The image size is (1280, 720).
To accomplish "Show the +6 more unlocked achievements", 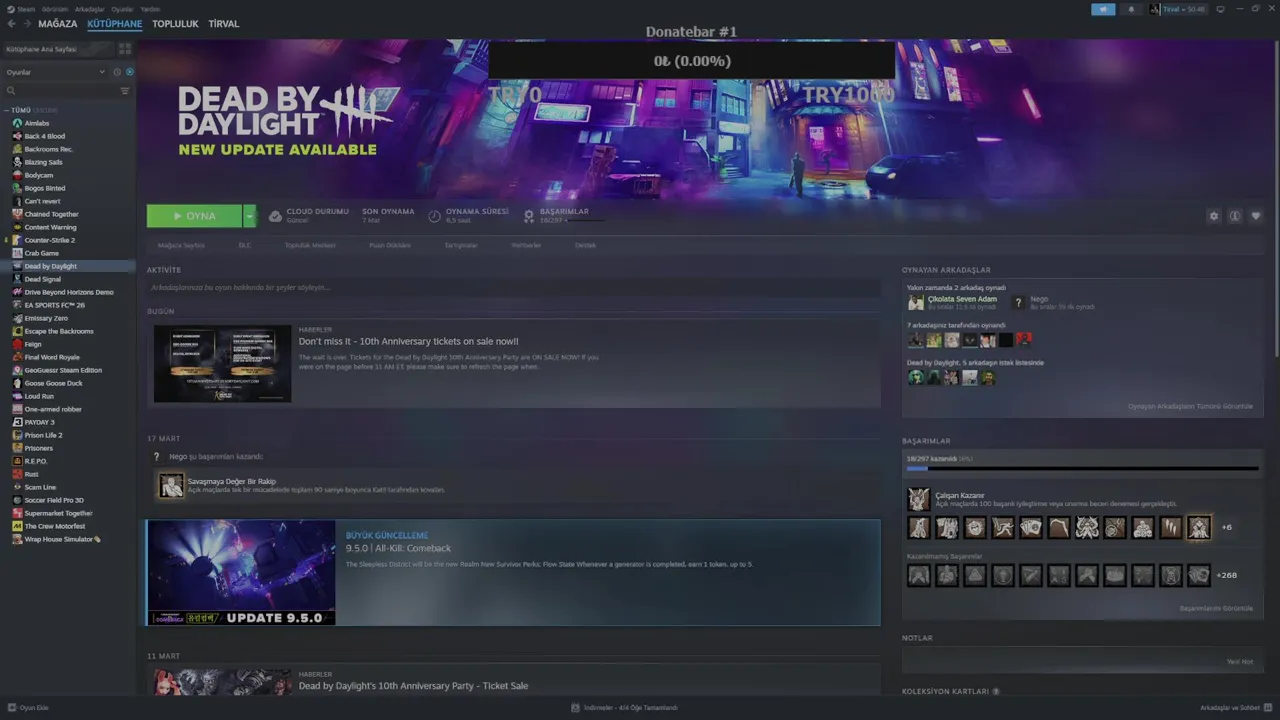I will [x=1227, y=527].
